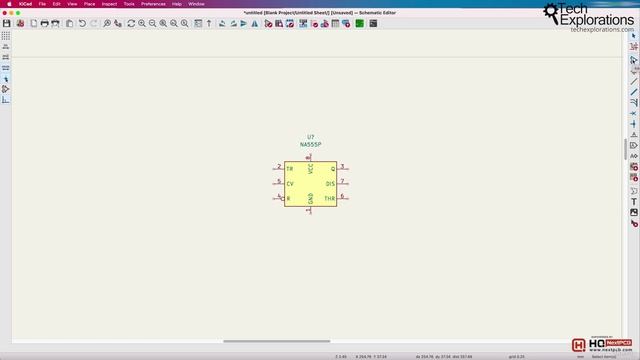Viewport: 640px width, 360px height.
Task: Open the macOS Apple menu
Action: (9, 4)
